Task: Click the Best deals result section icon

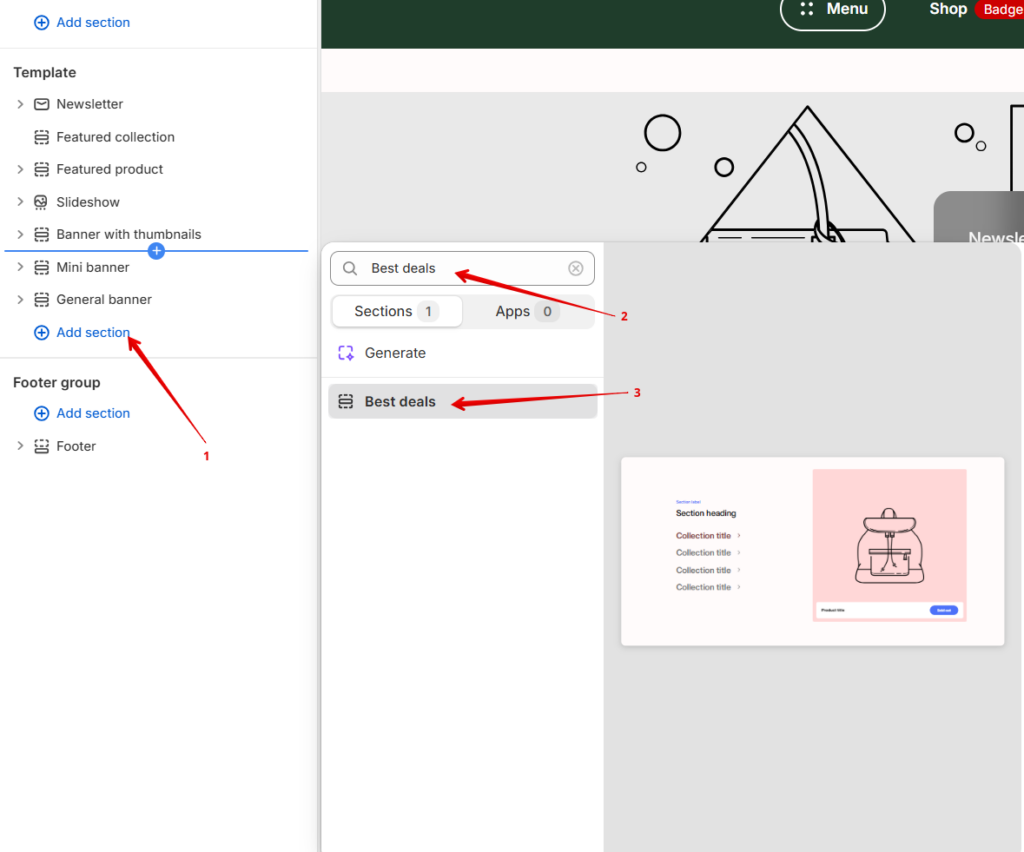Action: (x=345, y=402)
